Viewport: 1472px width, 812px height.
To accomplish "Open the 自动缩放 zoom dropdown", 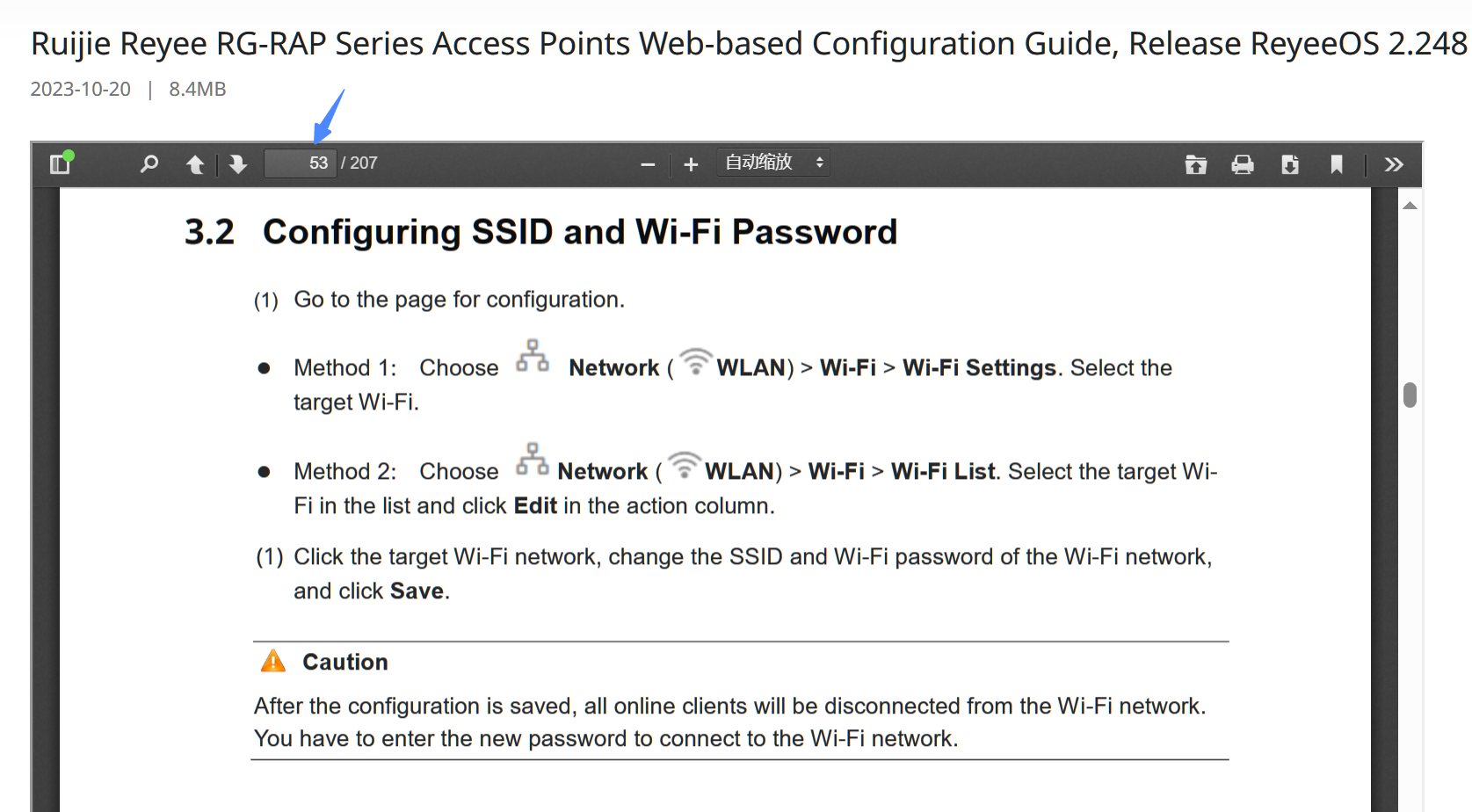I will pos(773,163).
